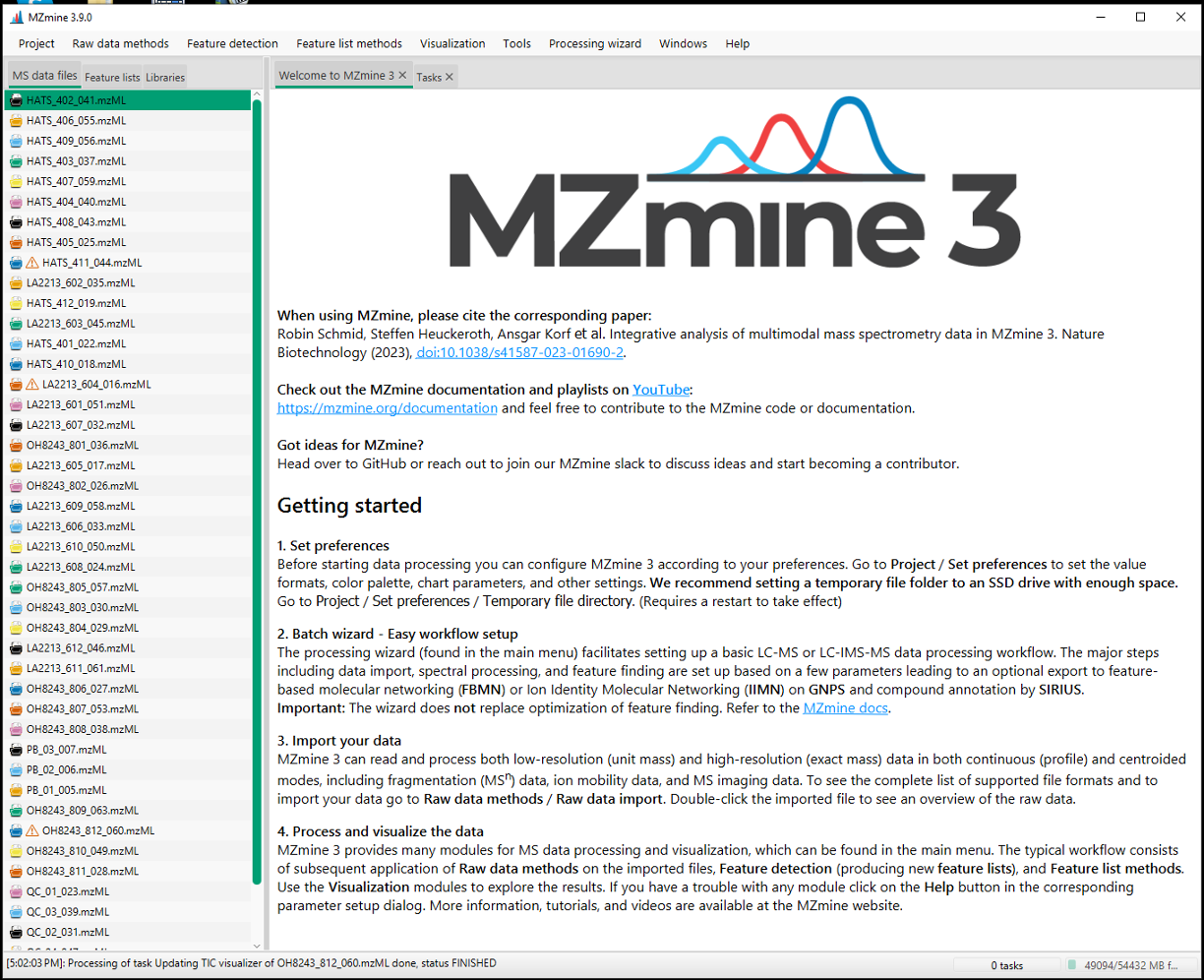Click the MZmine app icon in title bar
Image resolution: width=1204 pixels, height=980 pixels.
(x=18, y=17)
